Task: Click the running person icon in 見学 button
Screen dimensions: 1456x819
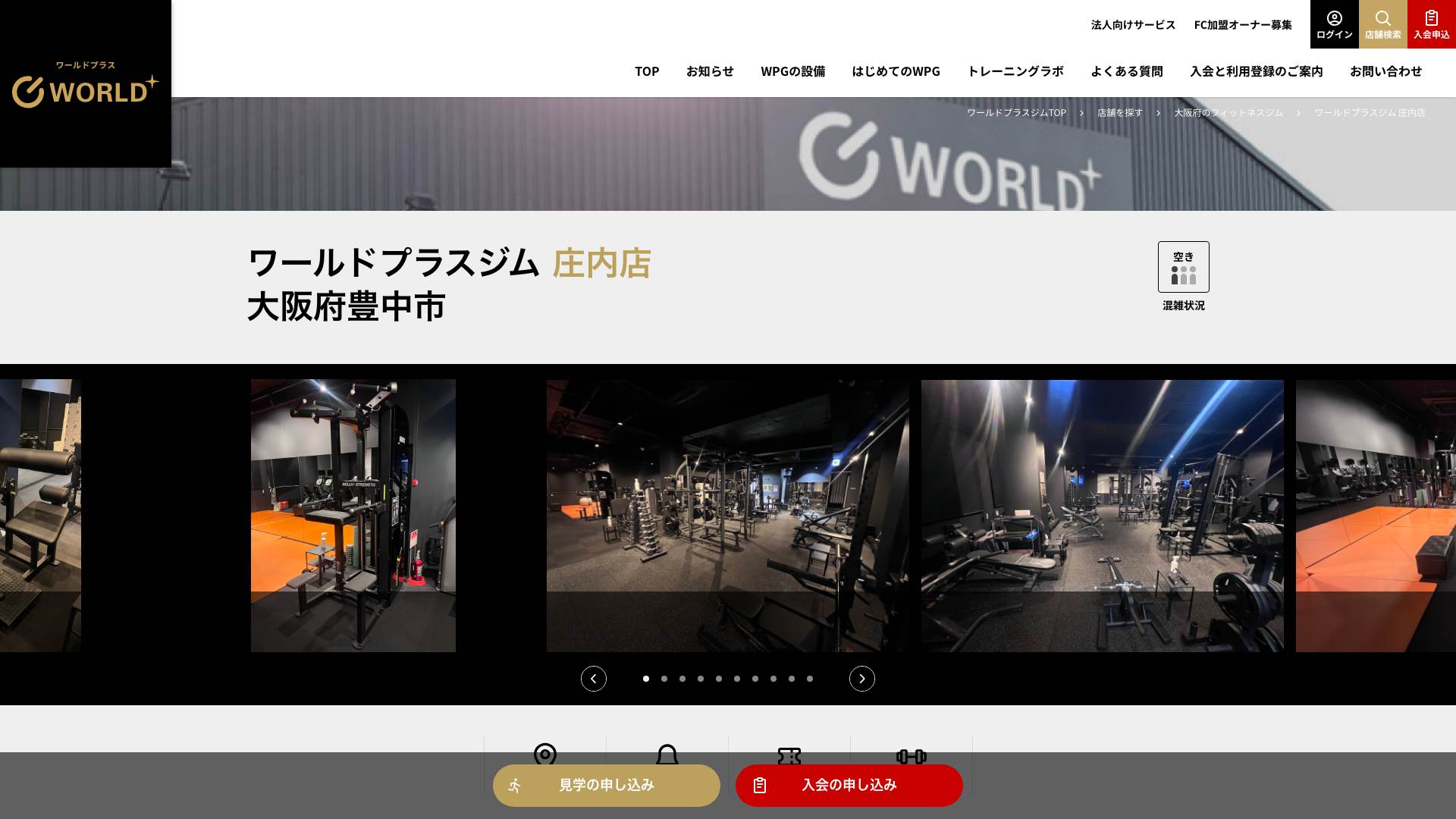Action: (x=515, y=786)
